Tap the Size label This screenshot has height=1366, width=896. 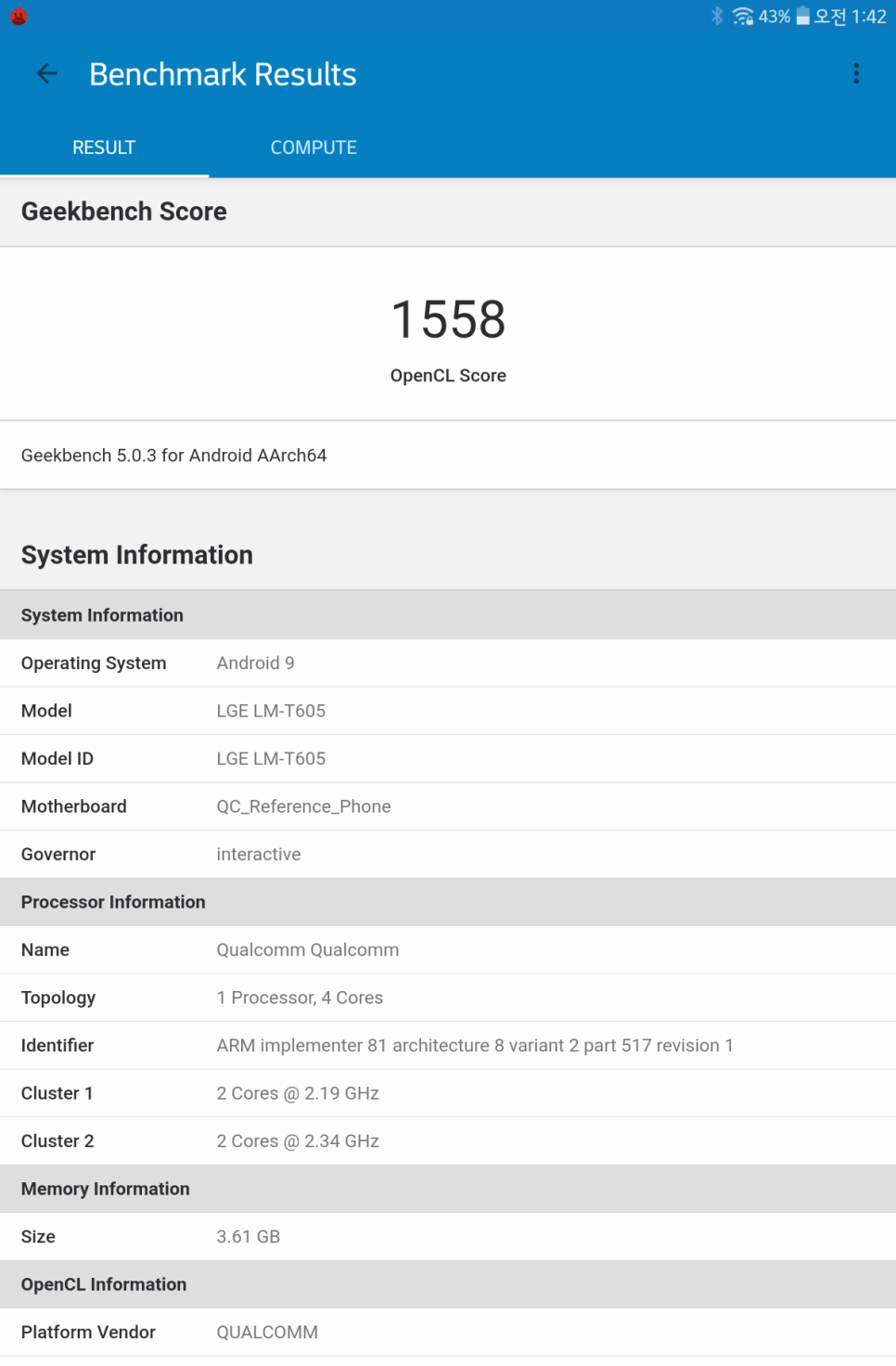38,1237
